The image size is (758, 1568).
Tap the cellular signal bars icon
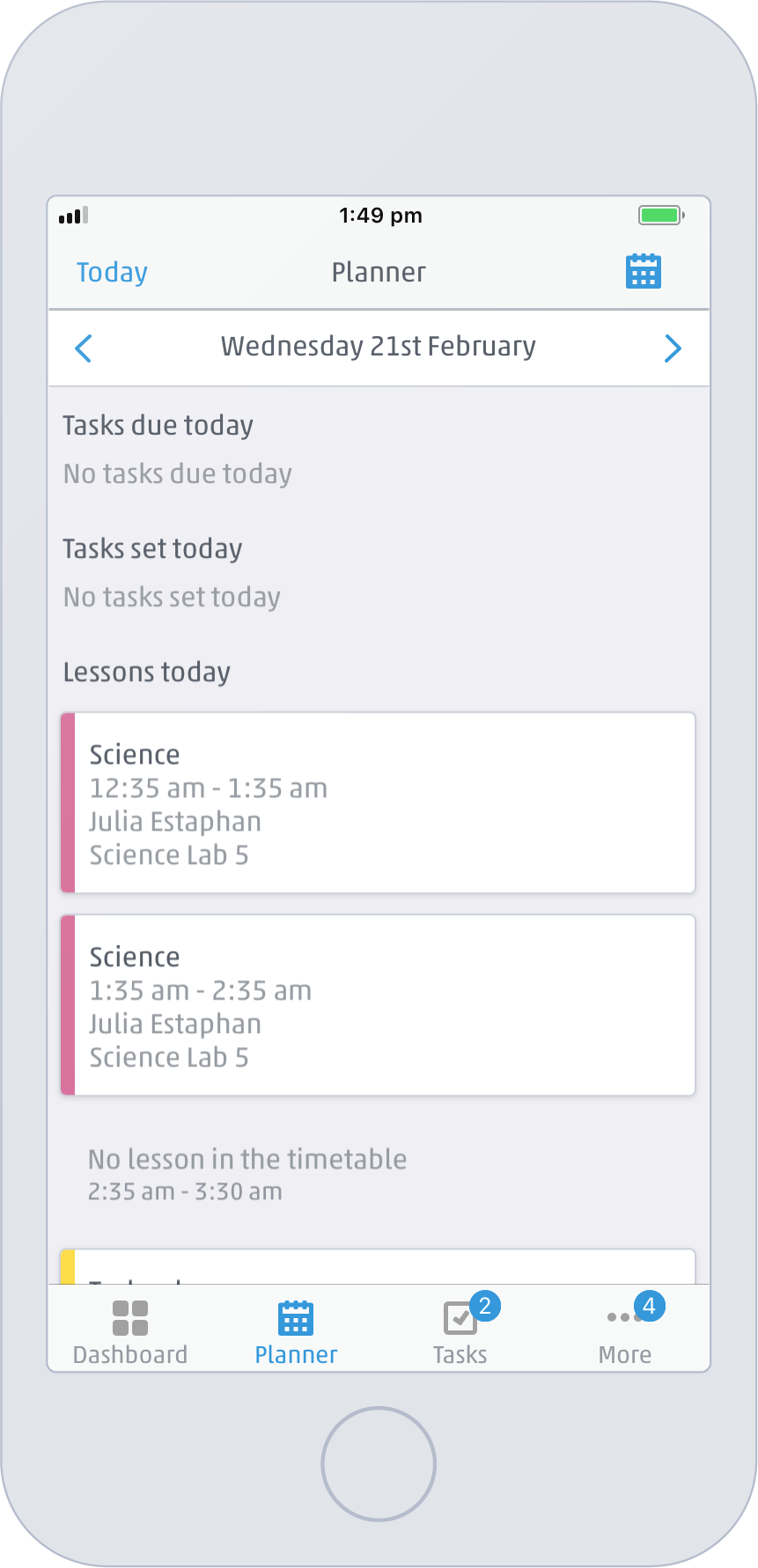pyautogui.click(x=73, y=216)
